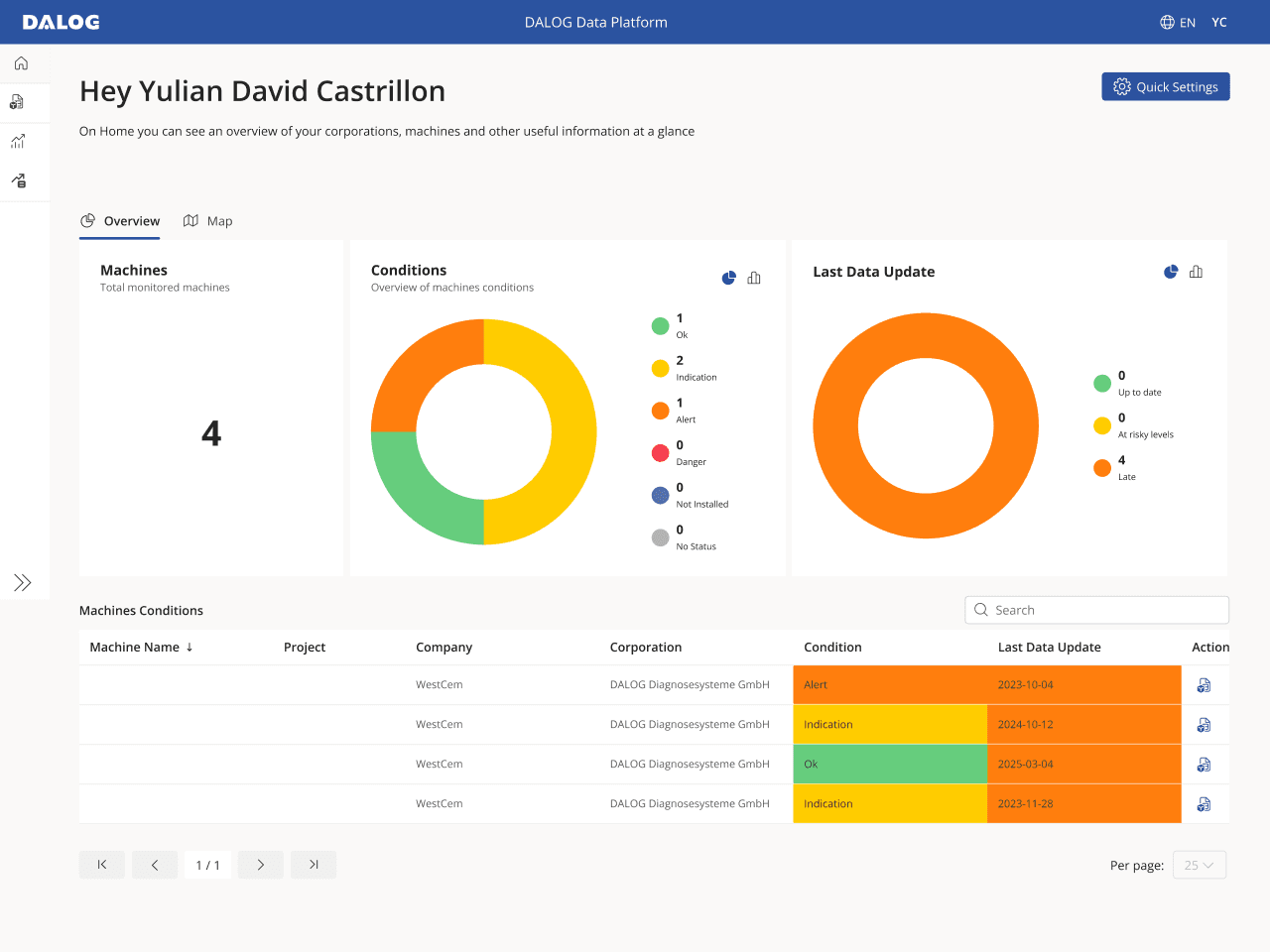Click the Quick Settings button
Viewport: 1270px width, 952px height.
click(1166, 86)
